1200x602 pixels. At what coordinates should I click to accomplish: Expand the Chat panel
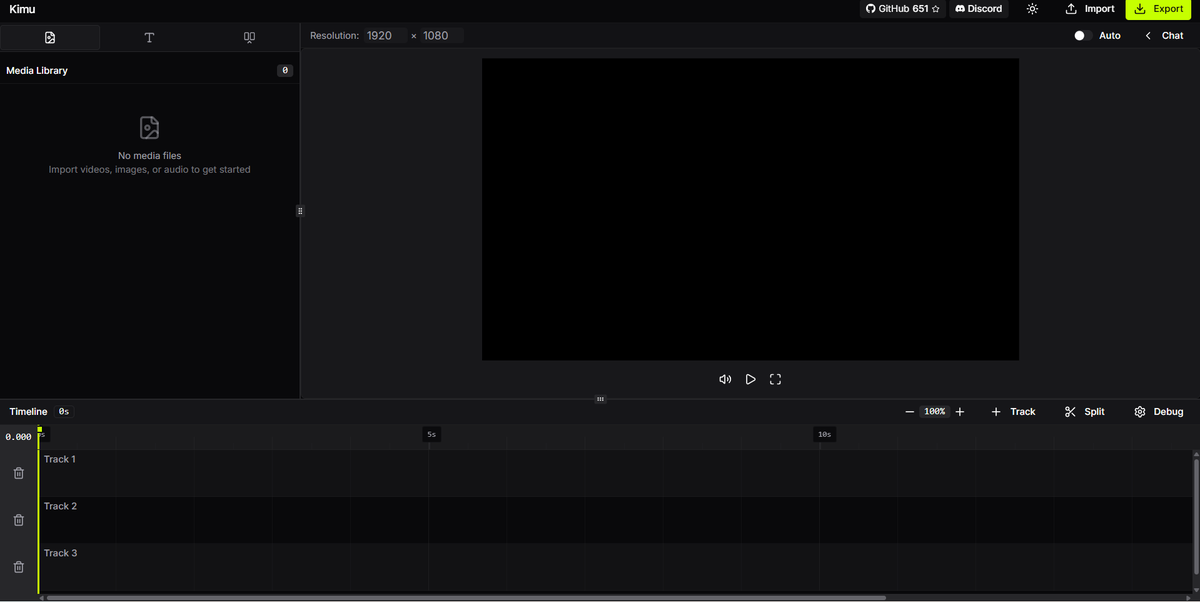click(x=1164, y=36)
